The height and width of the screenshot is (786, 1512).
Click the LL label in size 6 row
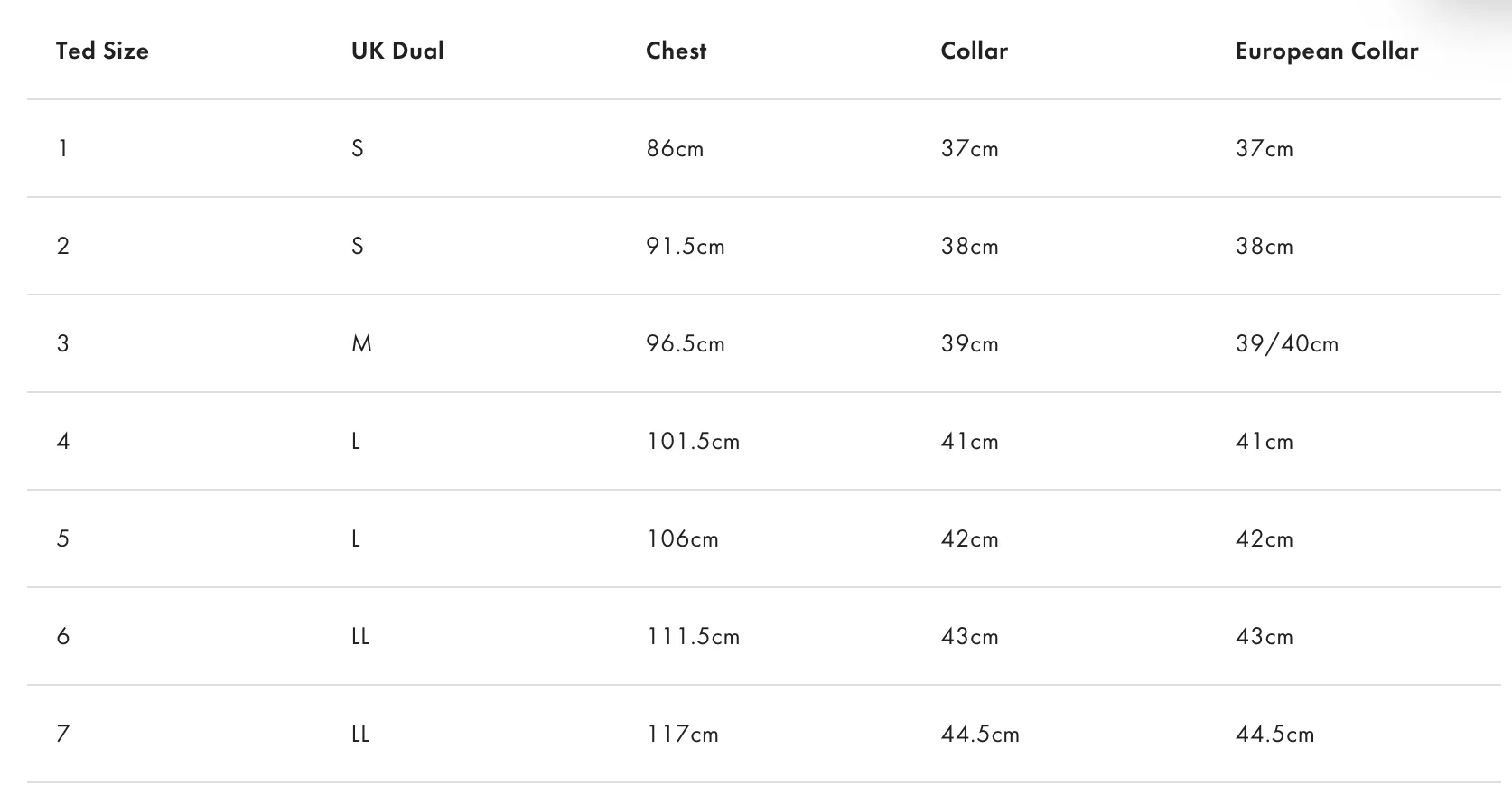tap(360, 636)
